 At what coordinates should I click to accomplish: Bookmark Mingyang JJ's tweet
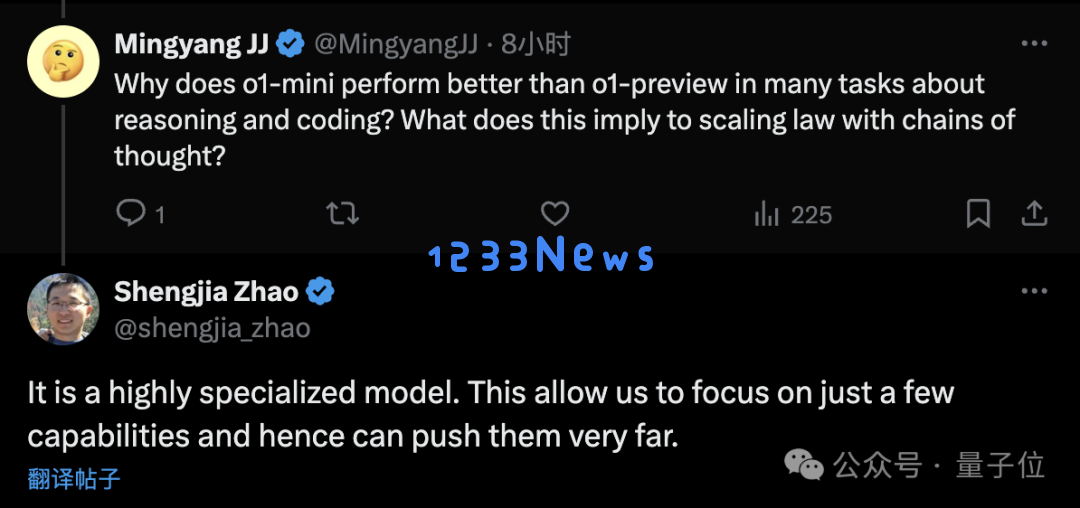(x=978, y=214)
